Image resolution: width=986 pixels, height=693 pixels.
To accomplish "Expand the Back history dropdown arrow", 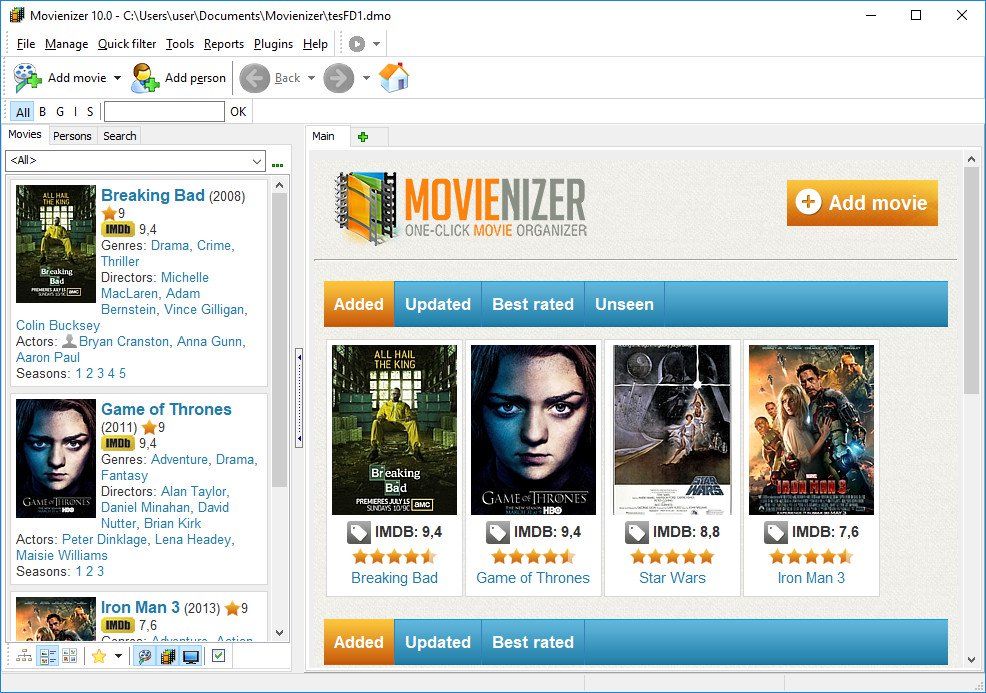I will tap(311, 78).
